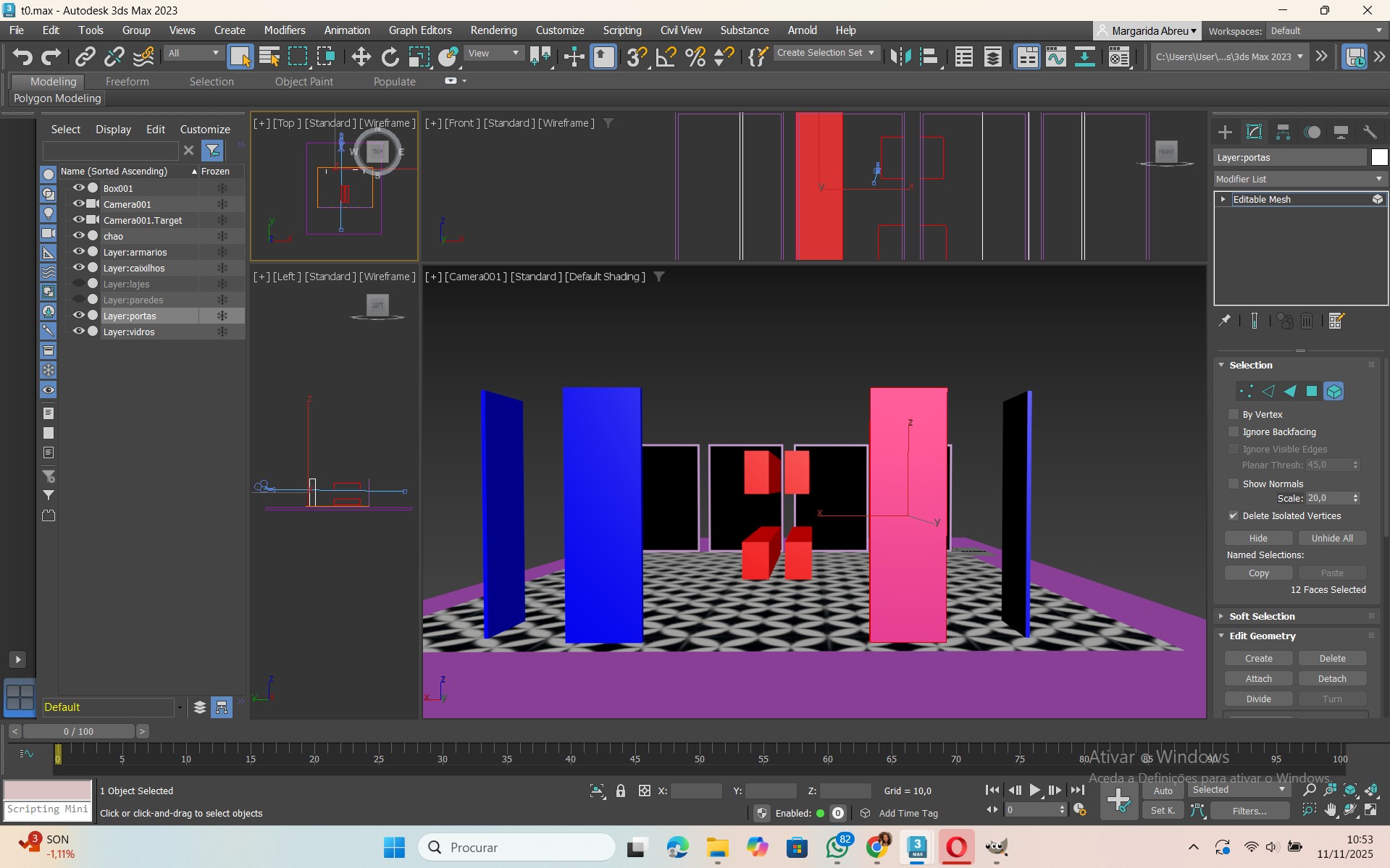Viewport: 1390px width, 868px height.
Task: Open the Rendering menu
Action: pos(493,30)
